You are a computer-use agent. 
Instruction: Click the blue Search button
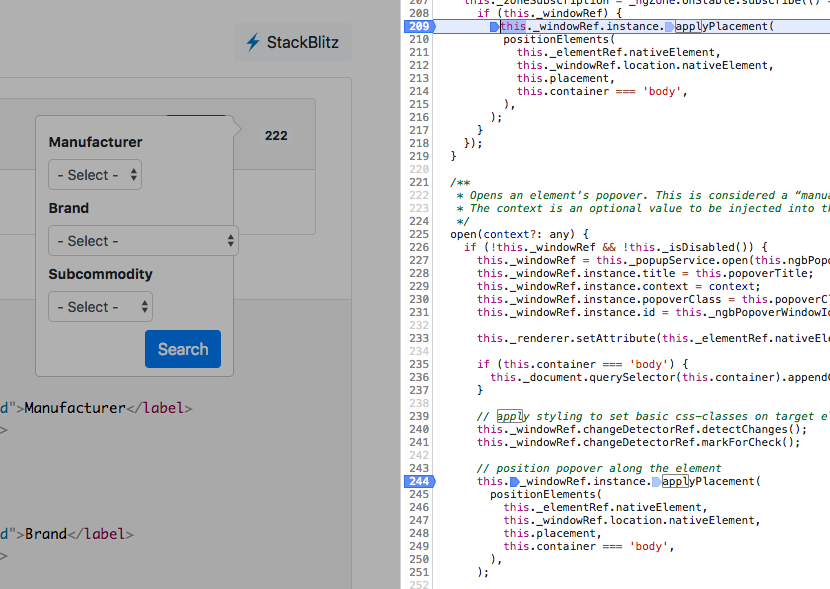(182, 349)
